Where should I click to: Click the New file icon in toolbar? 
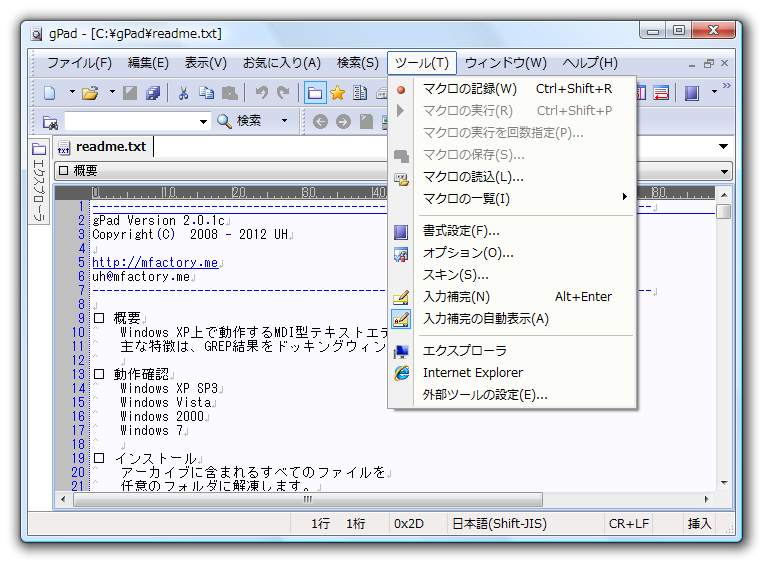(x=50, y=93)
